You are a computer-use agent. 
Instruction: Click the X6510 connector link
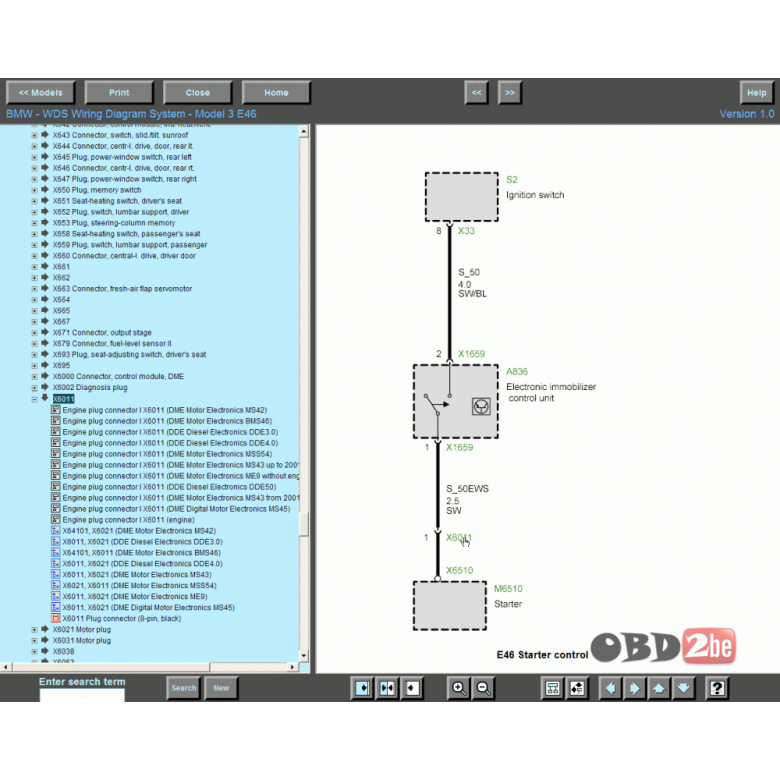point(460,571)
